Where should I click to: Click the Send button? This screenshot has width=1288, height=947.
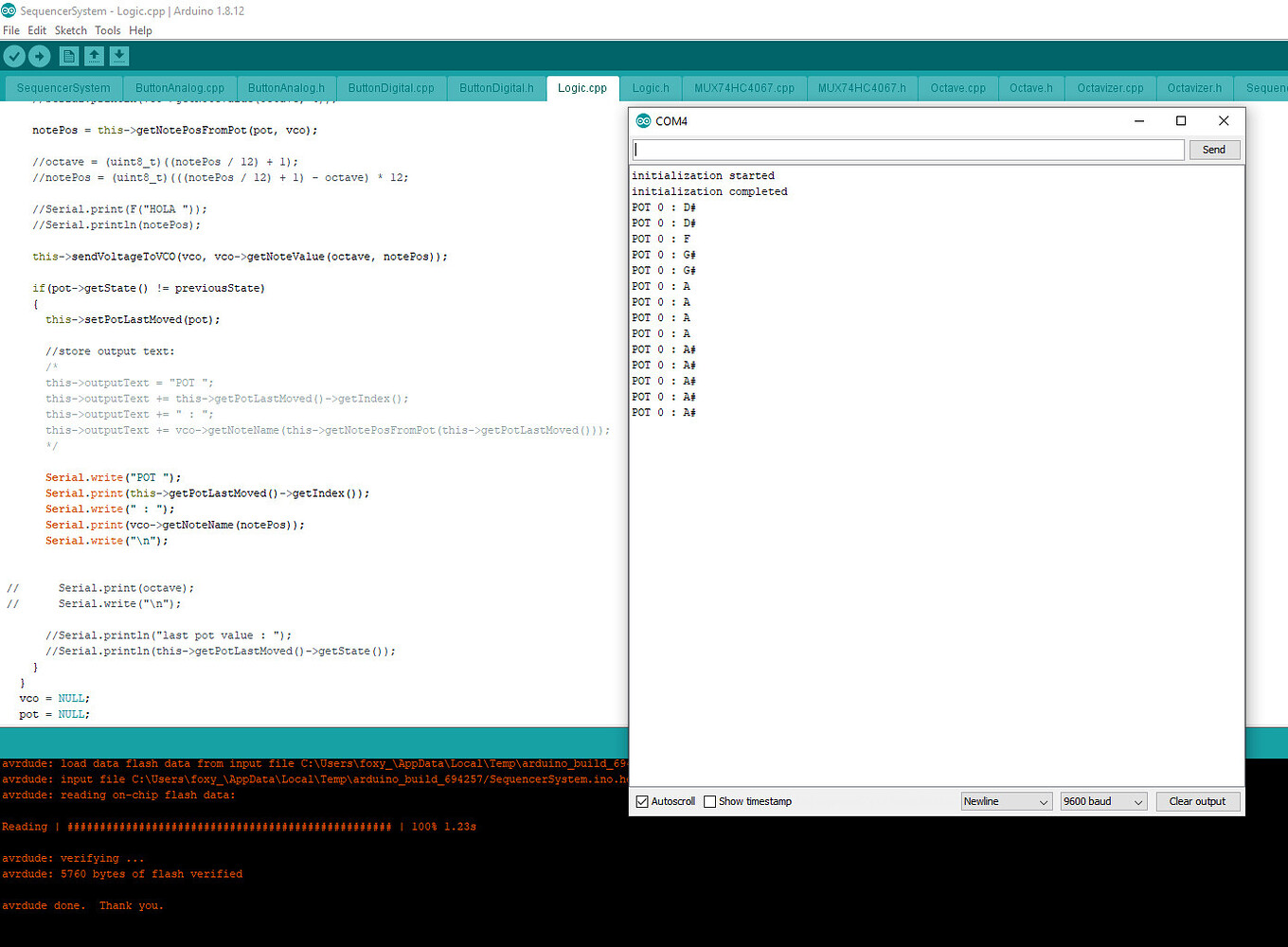click(x=1213, y=150)
